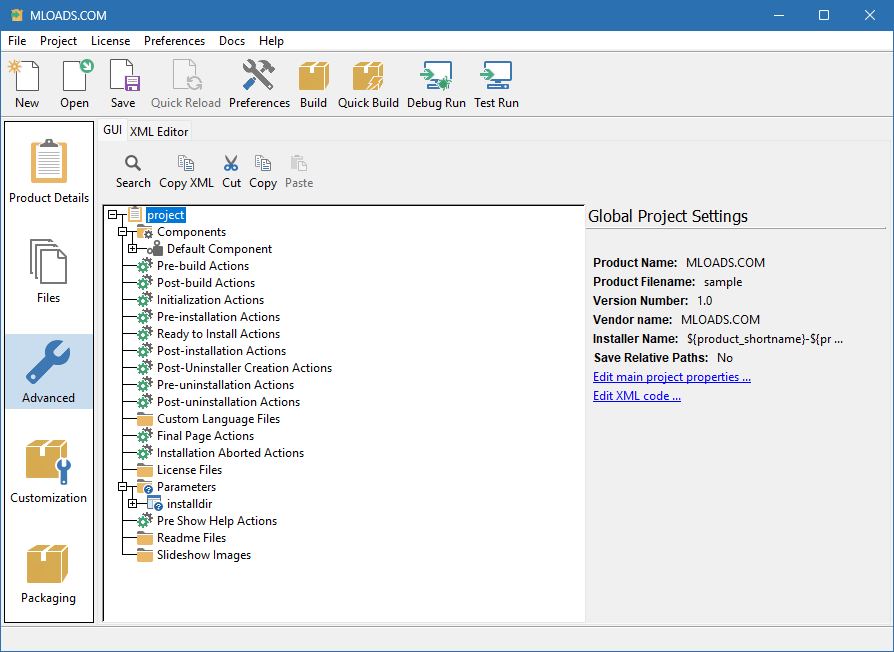Click the Build box icon

tap(314, 76)
